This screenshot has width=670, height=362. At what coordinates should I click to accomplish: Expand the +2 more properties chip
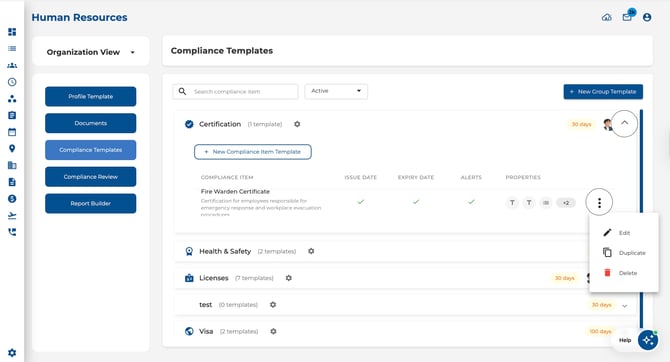566,203
